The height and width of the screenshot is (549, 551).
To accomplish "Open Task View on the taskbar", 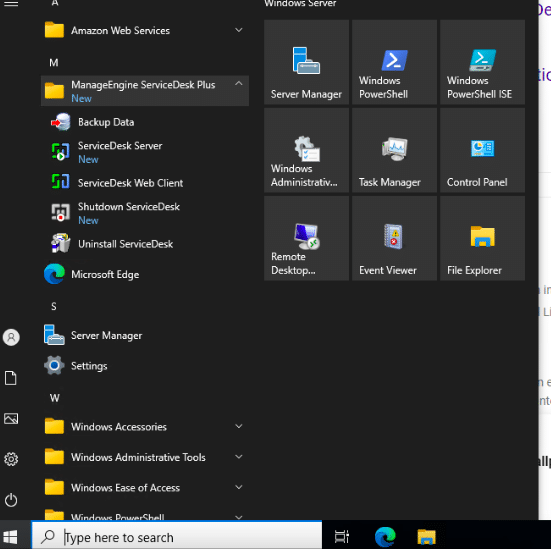I will click(342, 537).
